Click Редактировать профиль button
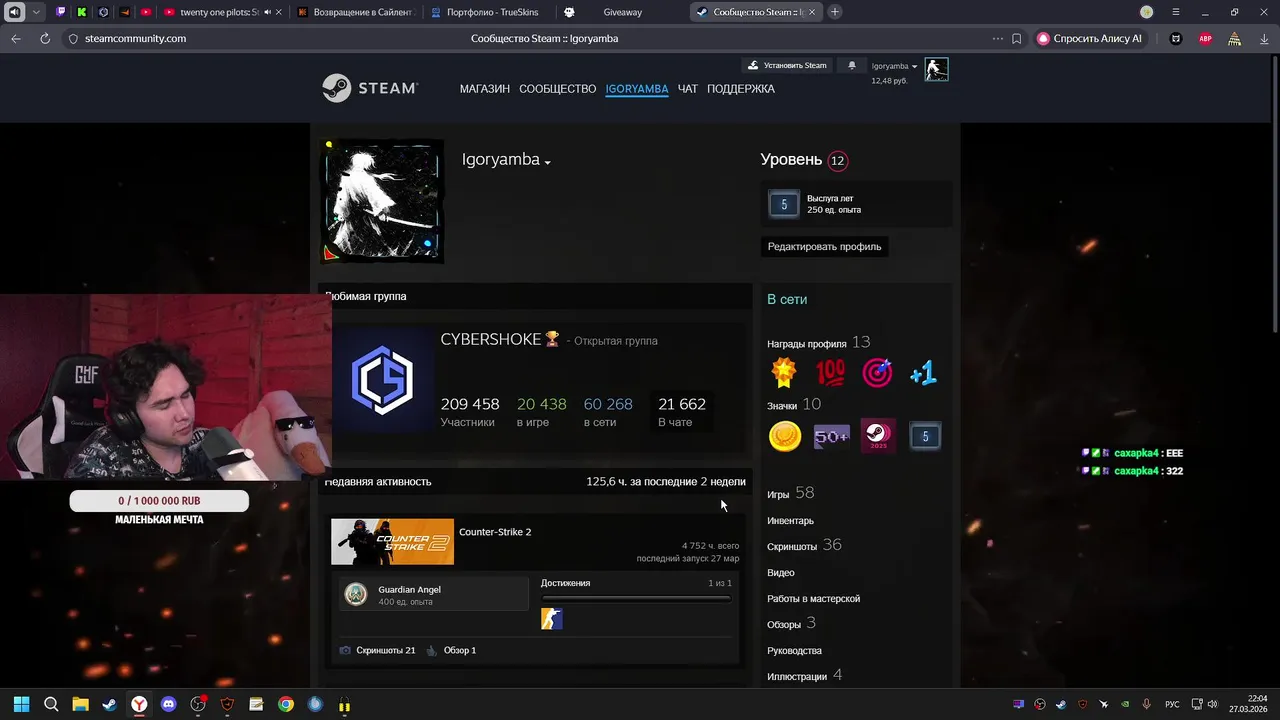This screenshot has height=720, width=1280. coord(824,246)
